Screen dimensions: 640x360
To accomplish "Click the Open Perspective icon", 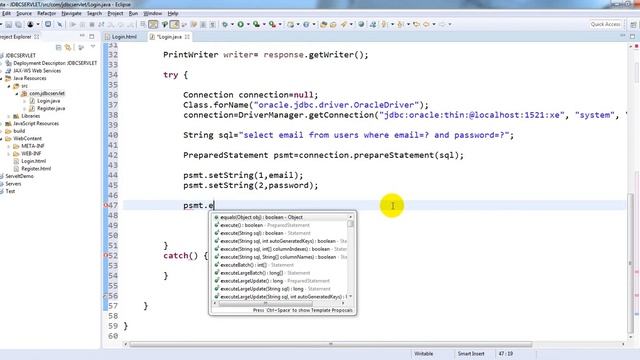I will [633, 24].
